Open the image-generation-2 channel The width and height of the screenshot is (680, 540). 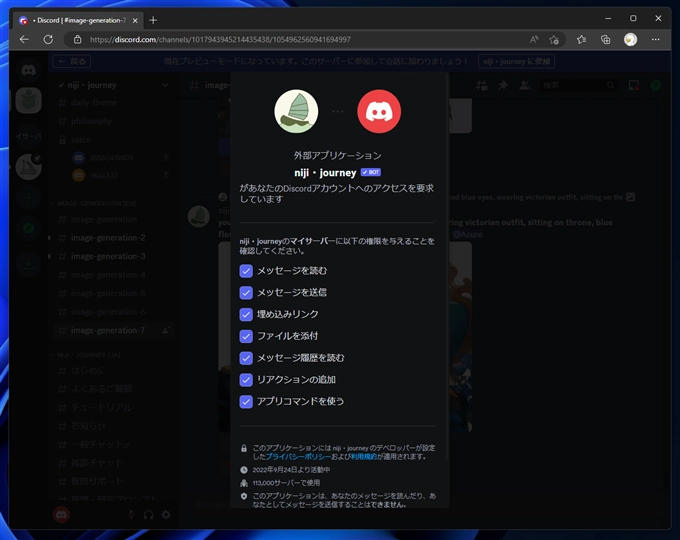click(113, 238)
